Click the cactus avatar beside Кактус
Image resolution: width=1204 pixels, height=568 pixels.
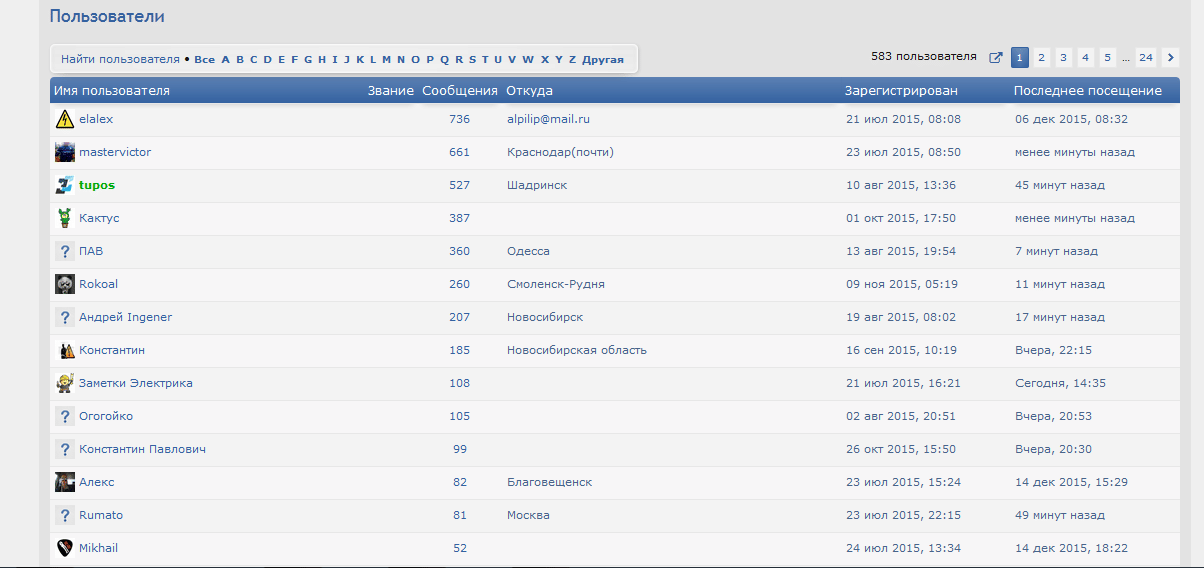click(65, 219)
